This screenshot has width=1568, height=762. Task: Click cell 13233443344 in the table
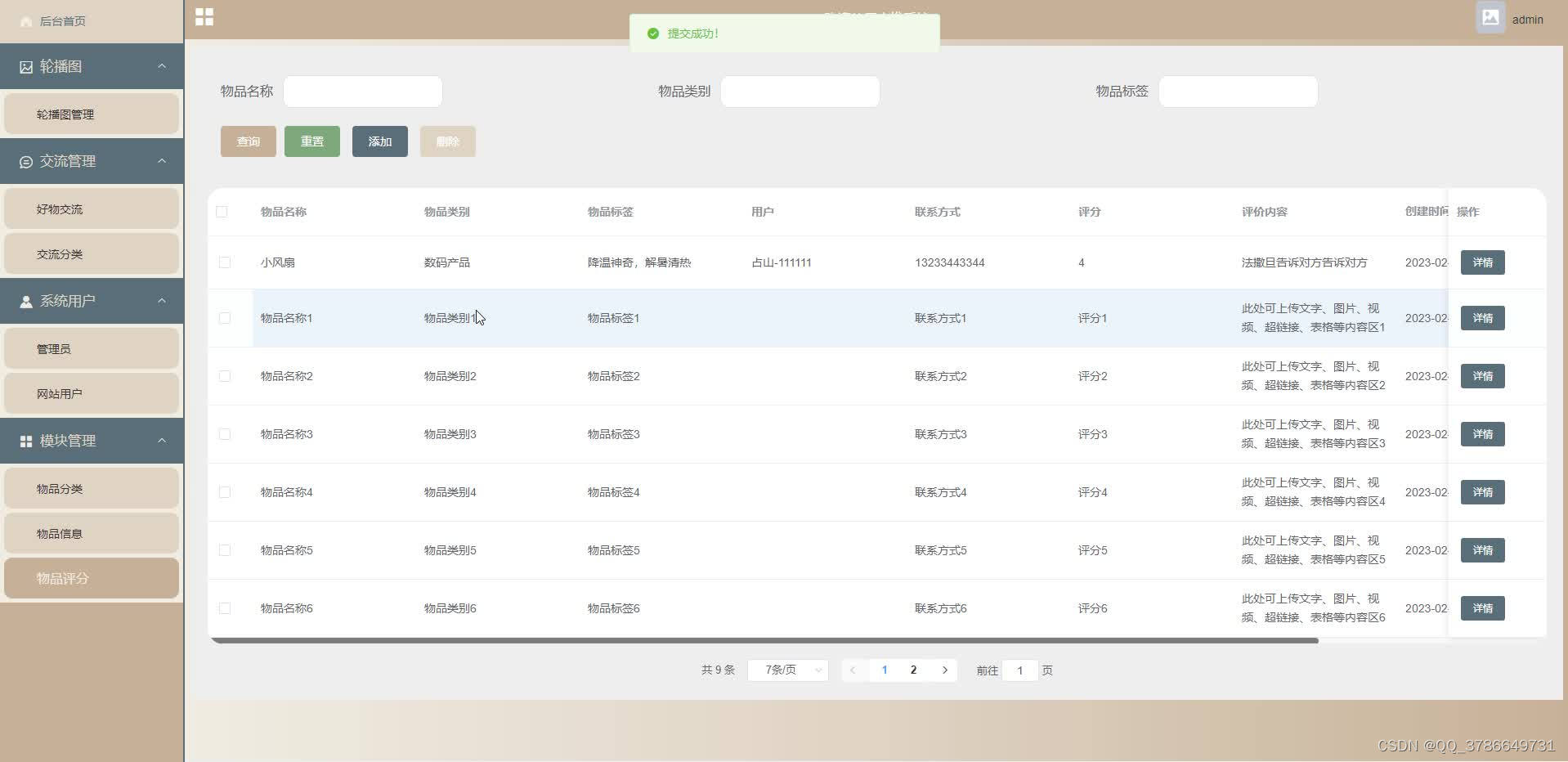[950, 262]
